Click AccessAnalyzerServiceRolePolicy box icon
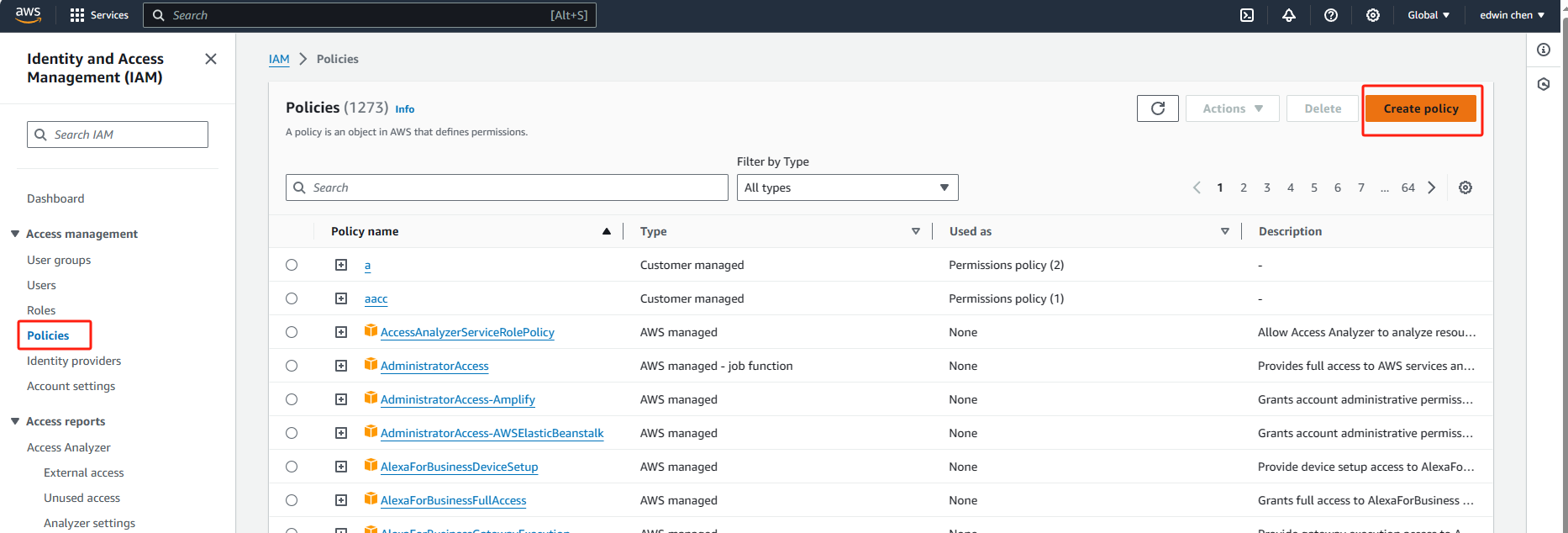This screenshot has height=533, width=1568. tap(371, 330)
